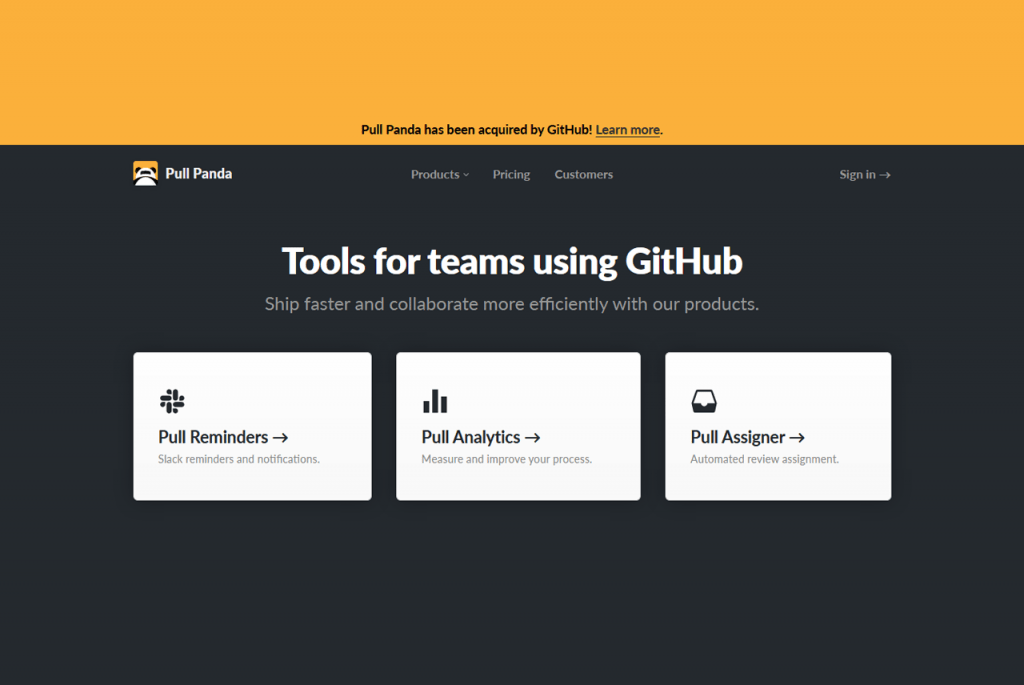Open the Pull Reminders product link

coord(215,437)
